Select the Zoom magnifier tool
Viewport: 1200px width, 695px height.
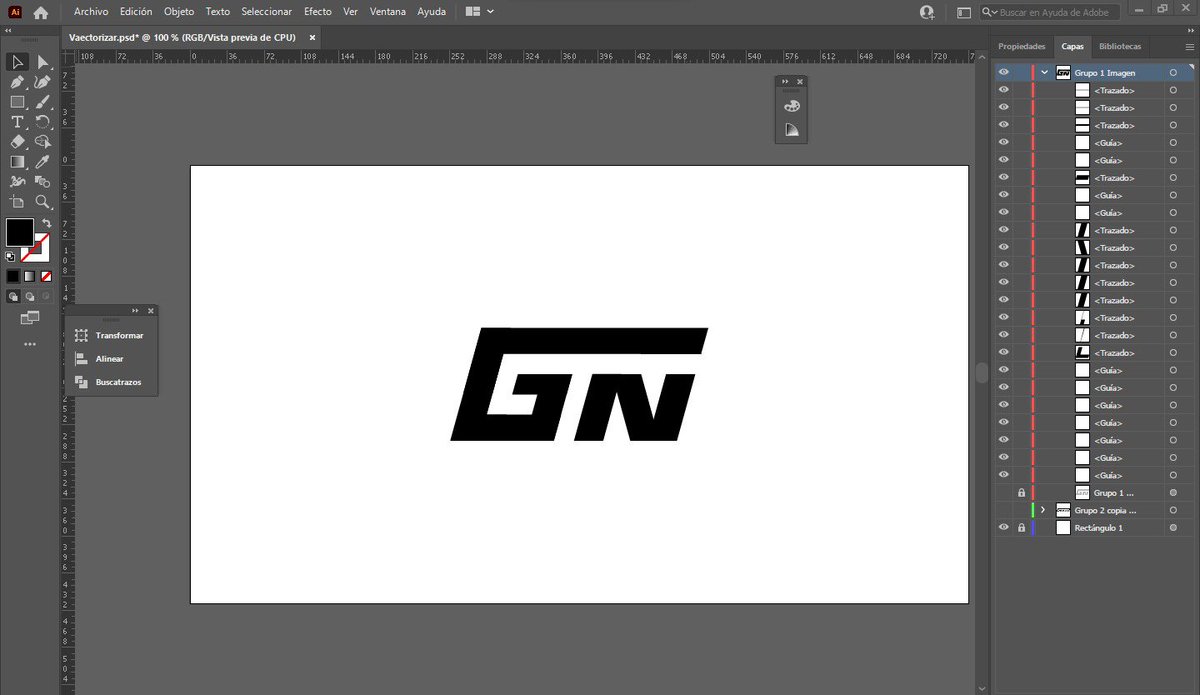(43, 202)
